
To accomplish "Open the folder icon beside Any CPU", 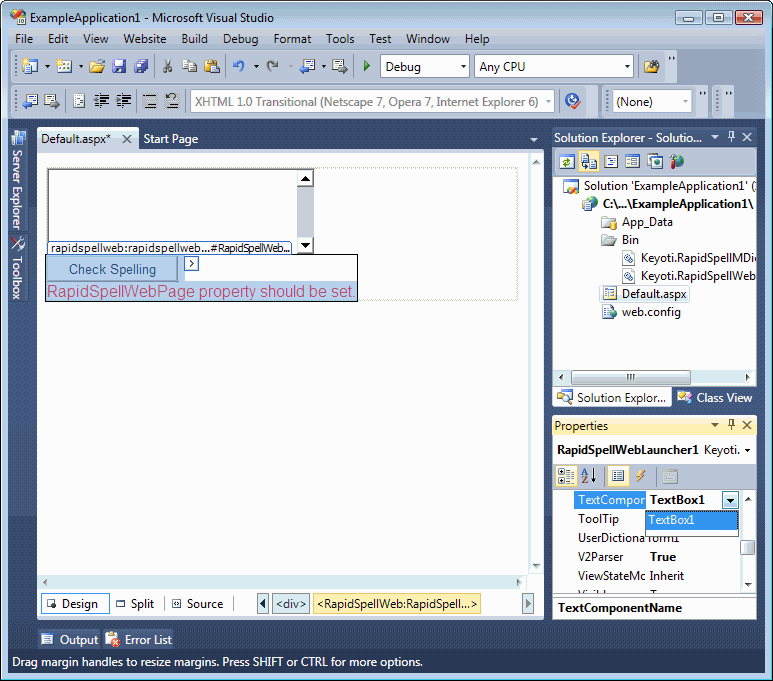I will point(651,66).
